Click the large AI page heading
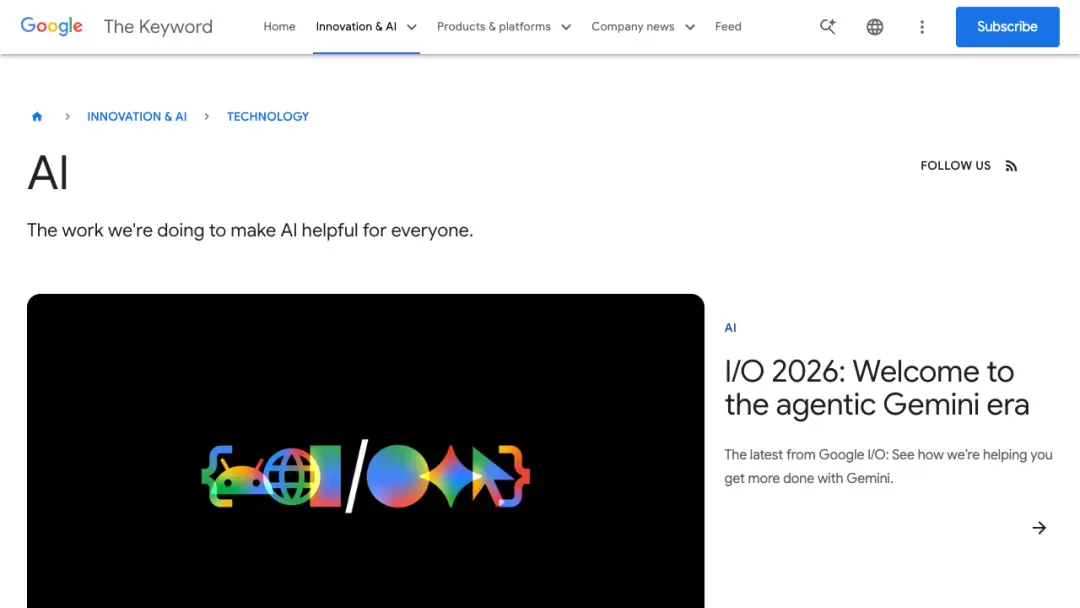This screenshot has width=1080, height=608. click(48, 173)
